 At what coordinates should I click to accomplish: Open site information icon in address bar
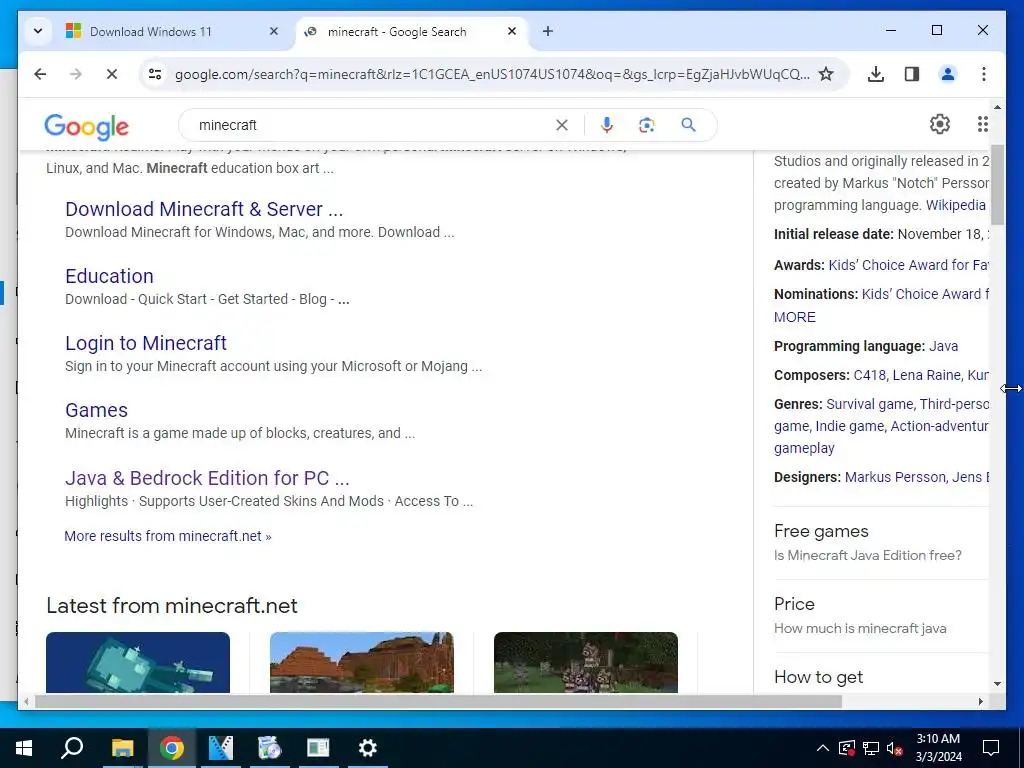155,74
